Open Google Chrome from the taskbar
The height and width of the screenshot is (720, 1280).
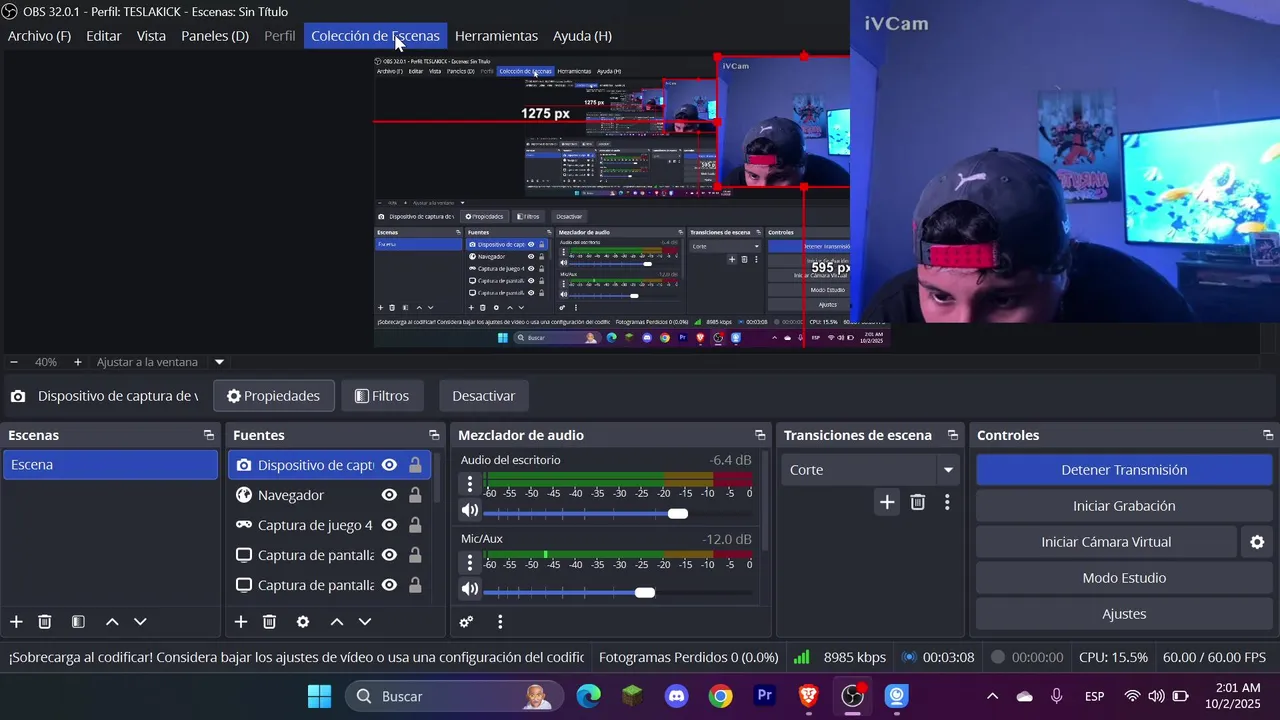click(721, 696)
